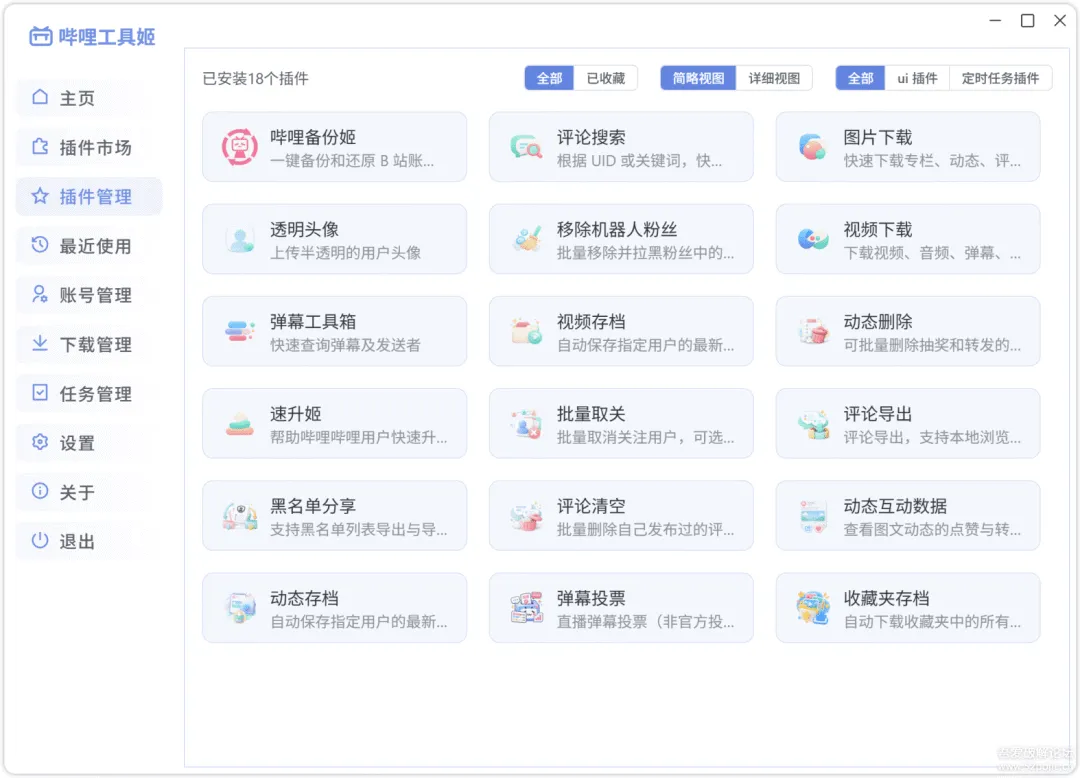Click description 上传半透明的用户头像
Image resolution: width=1080 pixels, height=778 pixels.
(x=345, y=253)
